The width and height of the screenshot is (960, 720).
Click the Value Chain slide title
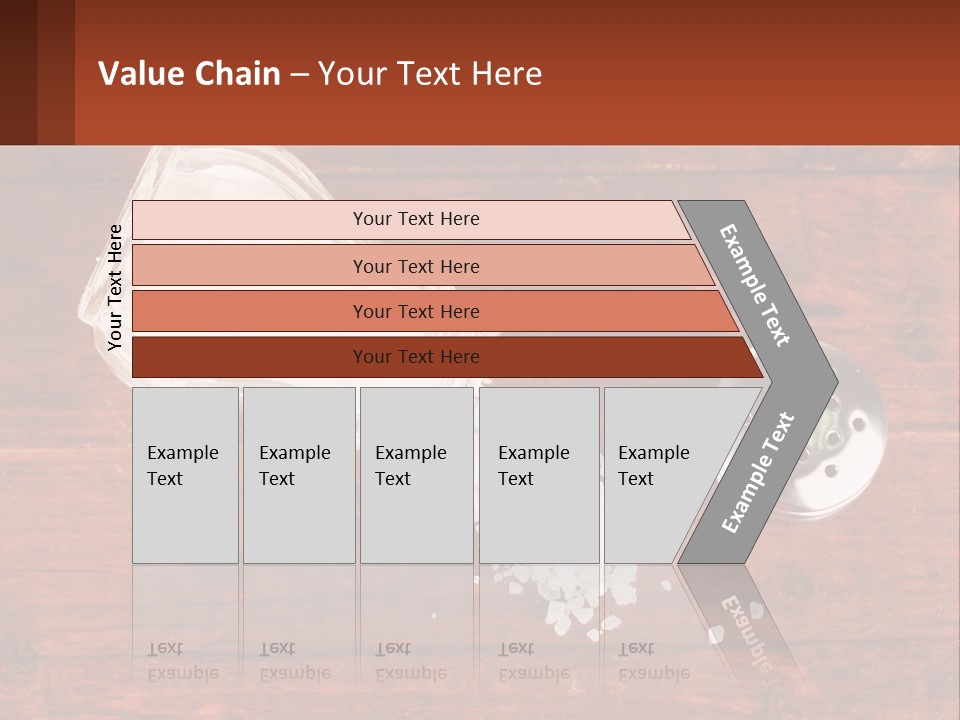[x=320, y=73]
